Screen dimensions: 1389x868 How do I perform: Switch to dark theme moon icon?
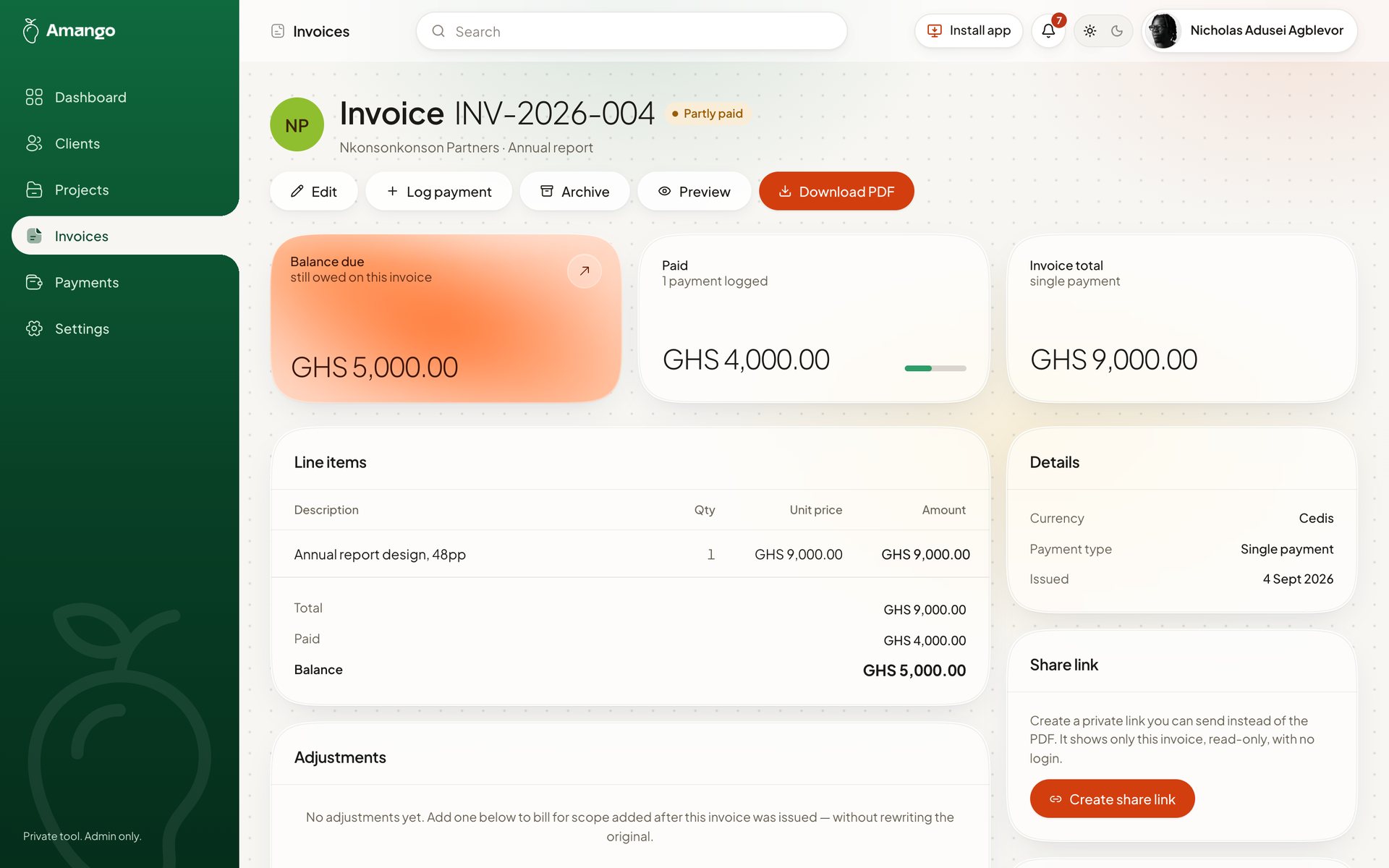pos(1117,31)
